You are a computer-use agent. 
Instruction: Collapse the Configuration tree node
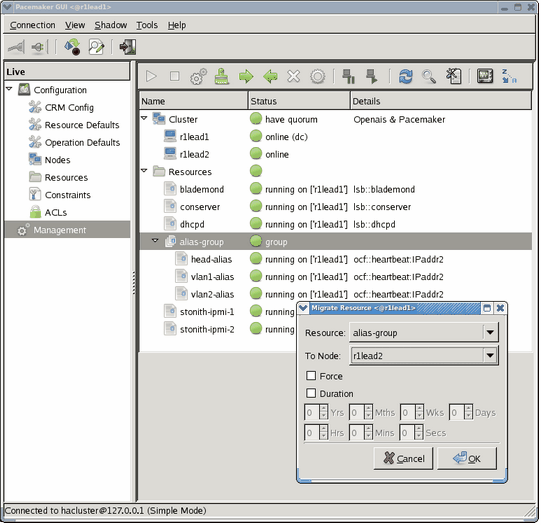(x=9, y=89)
